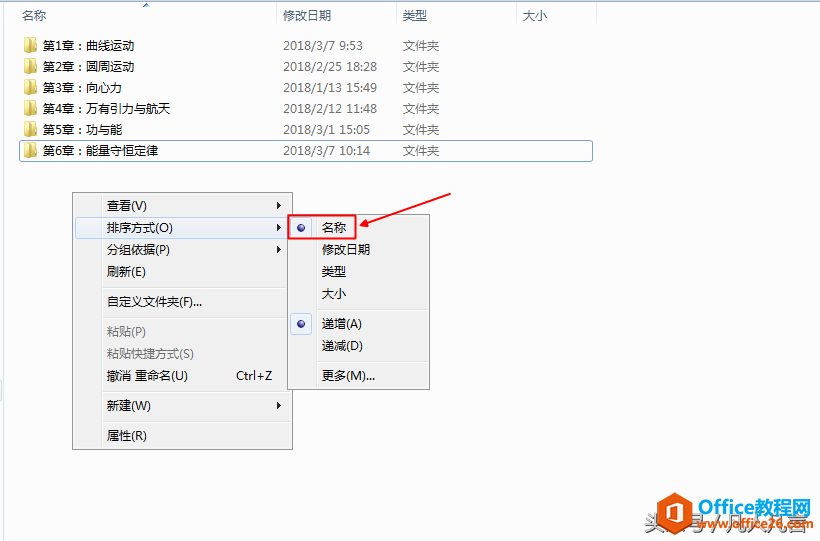Click the 大小 column header
The width and height of the screenshot is (820, 541).
pos(556,16)
